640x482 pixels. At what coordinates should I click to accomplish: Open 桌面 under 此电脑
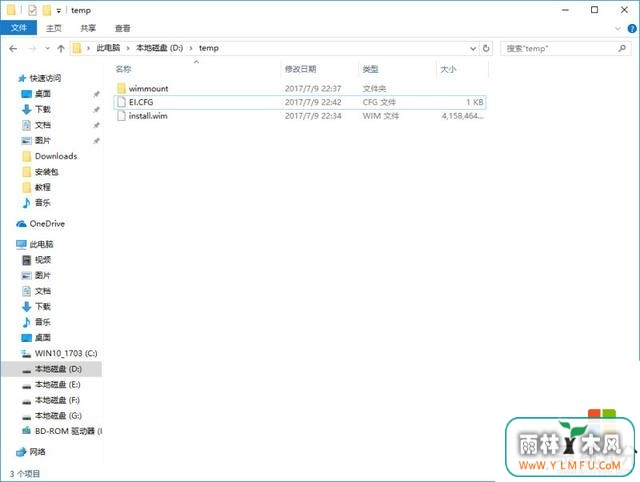[42, 338]
